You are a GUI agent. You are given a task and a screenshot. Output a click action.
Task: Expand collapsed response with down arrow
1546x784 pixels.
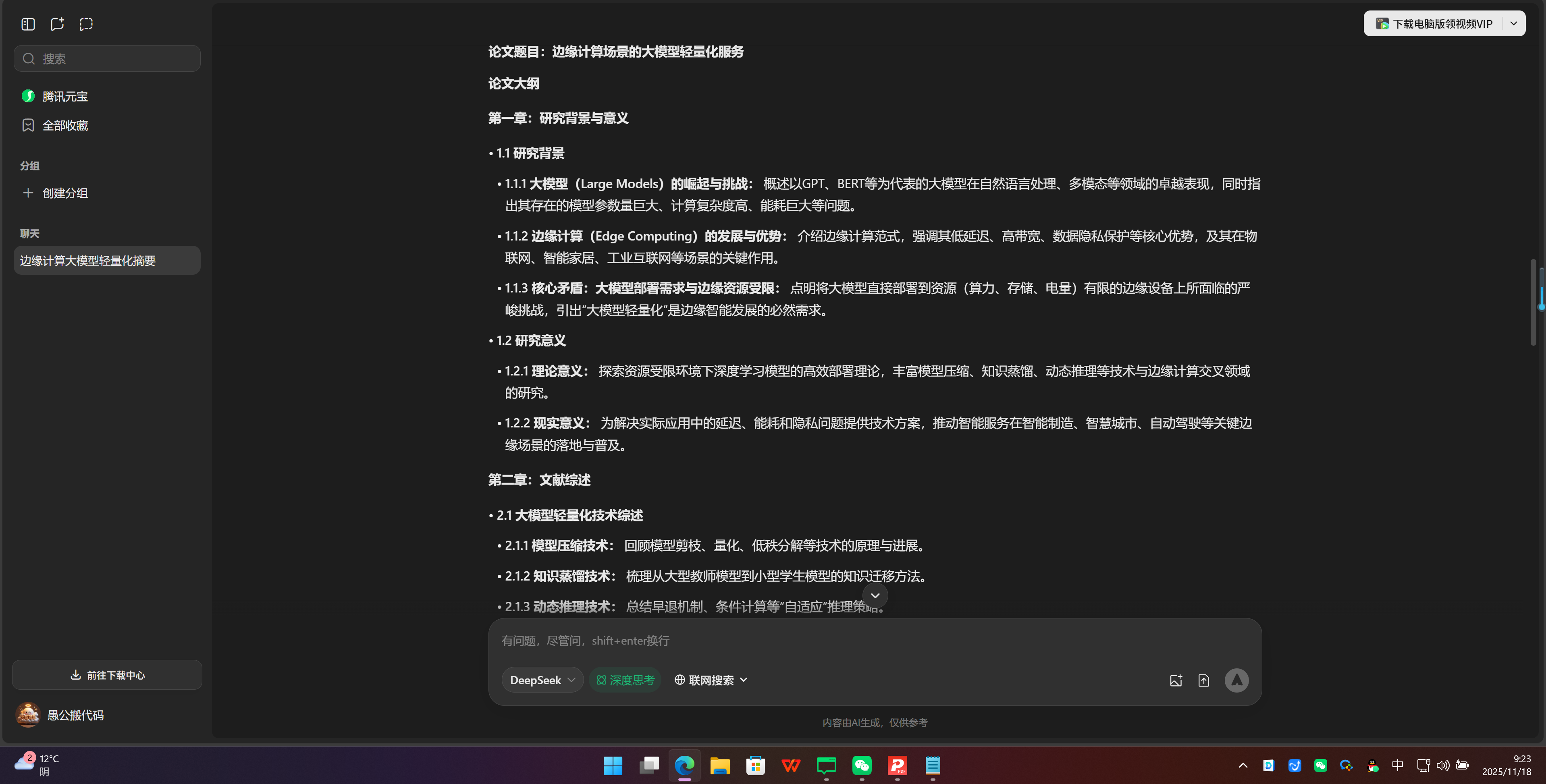(x=875, y=595)
